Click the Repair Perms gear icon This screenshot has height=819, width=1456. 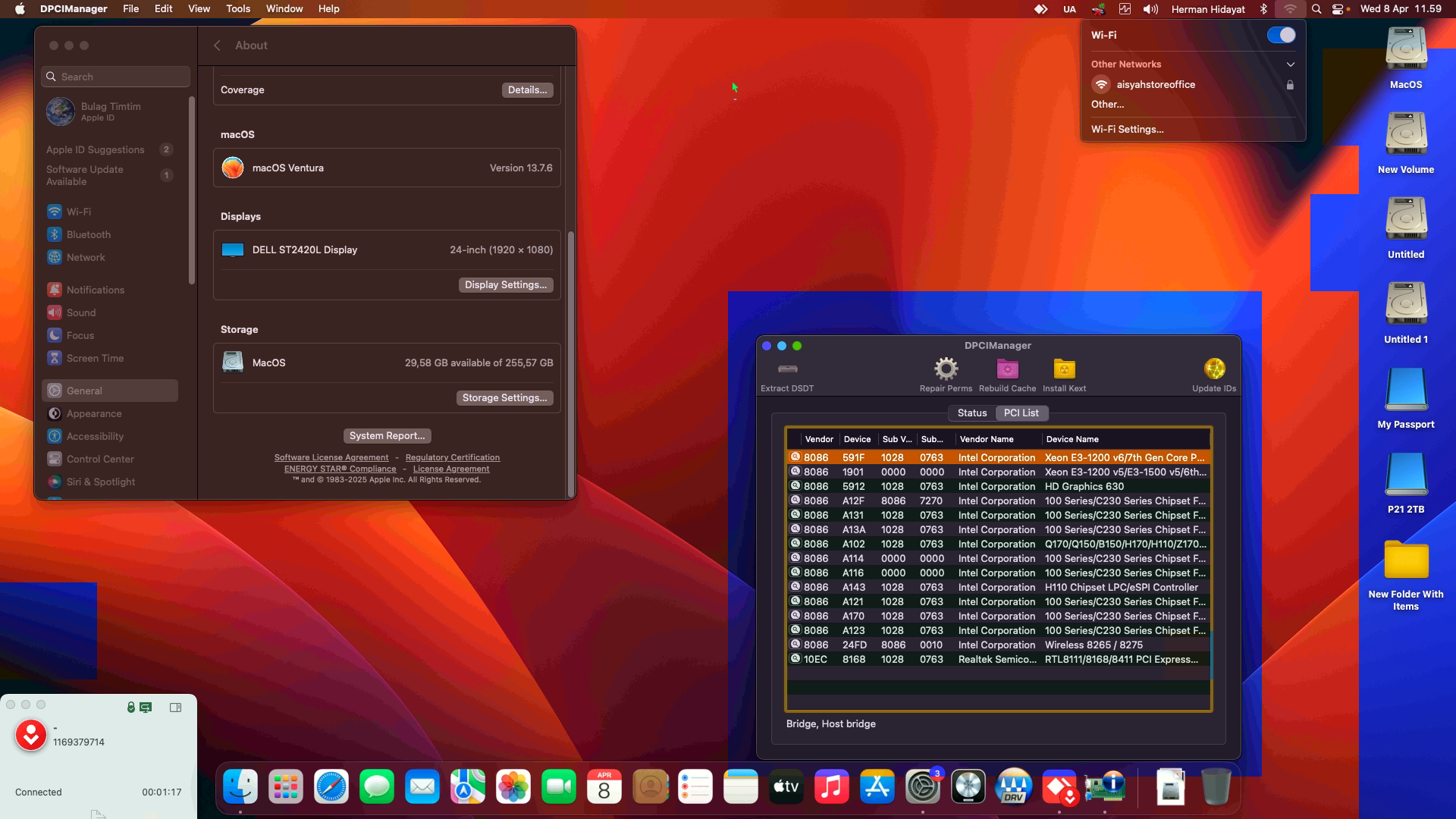[x=946, y=369]
